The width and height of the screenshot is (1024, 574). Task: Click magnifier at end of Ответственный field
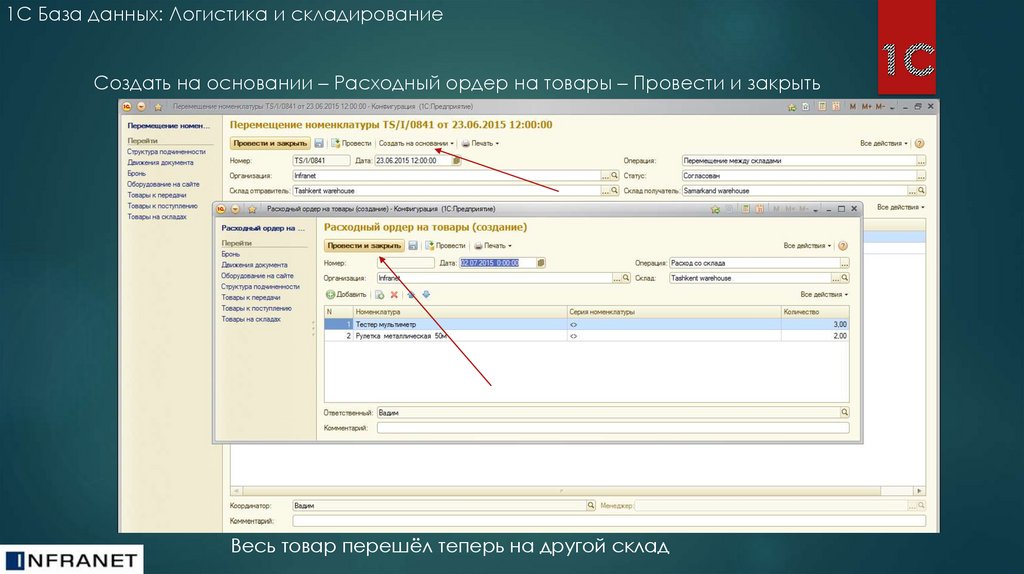point(844,412)
